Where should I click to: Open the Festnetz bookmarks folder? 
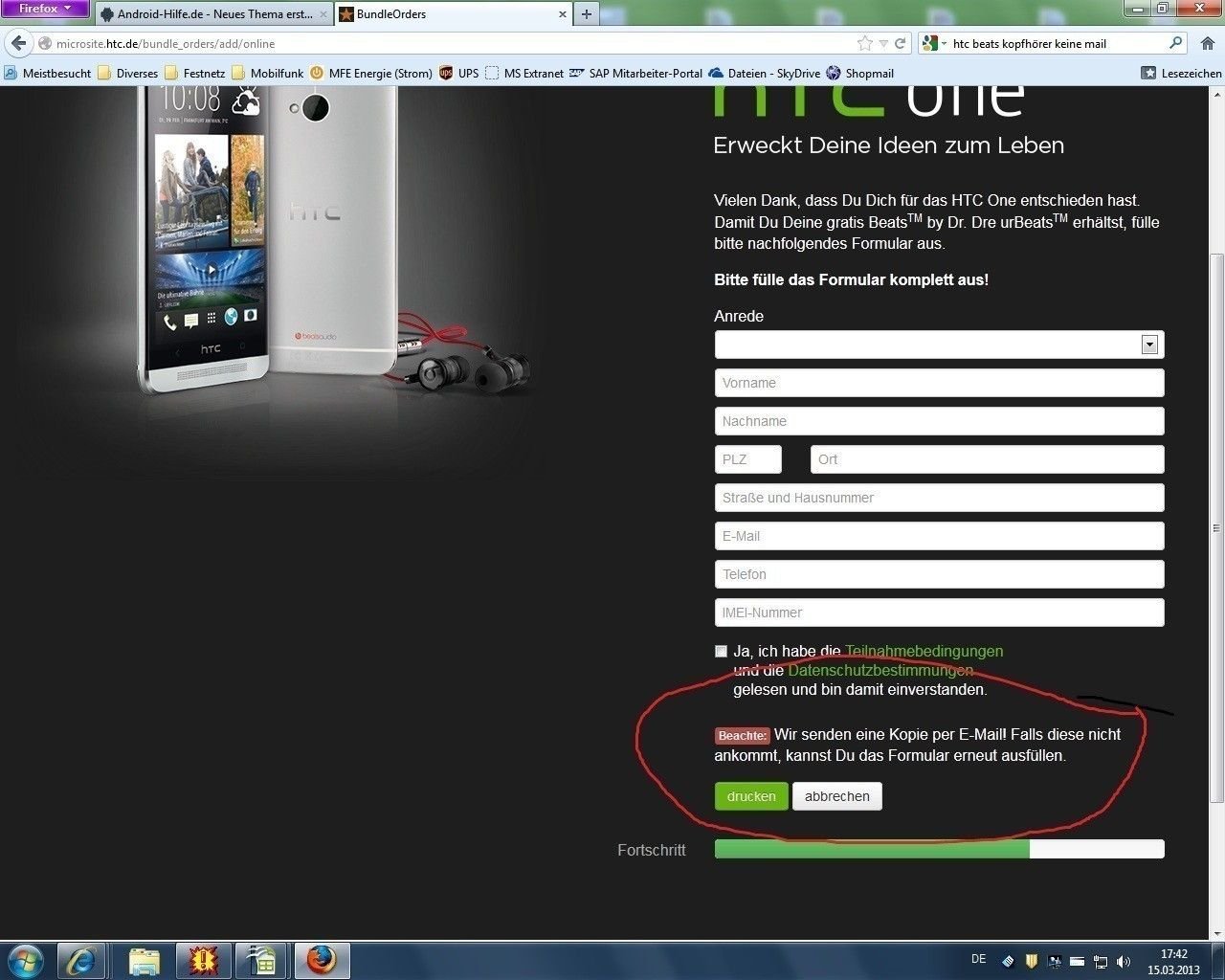[195, 73]
